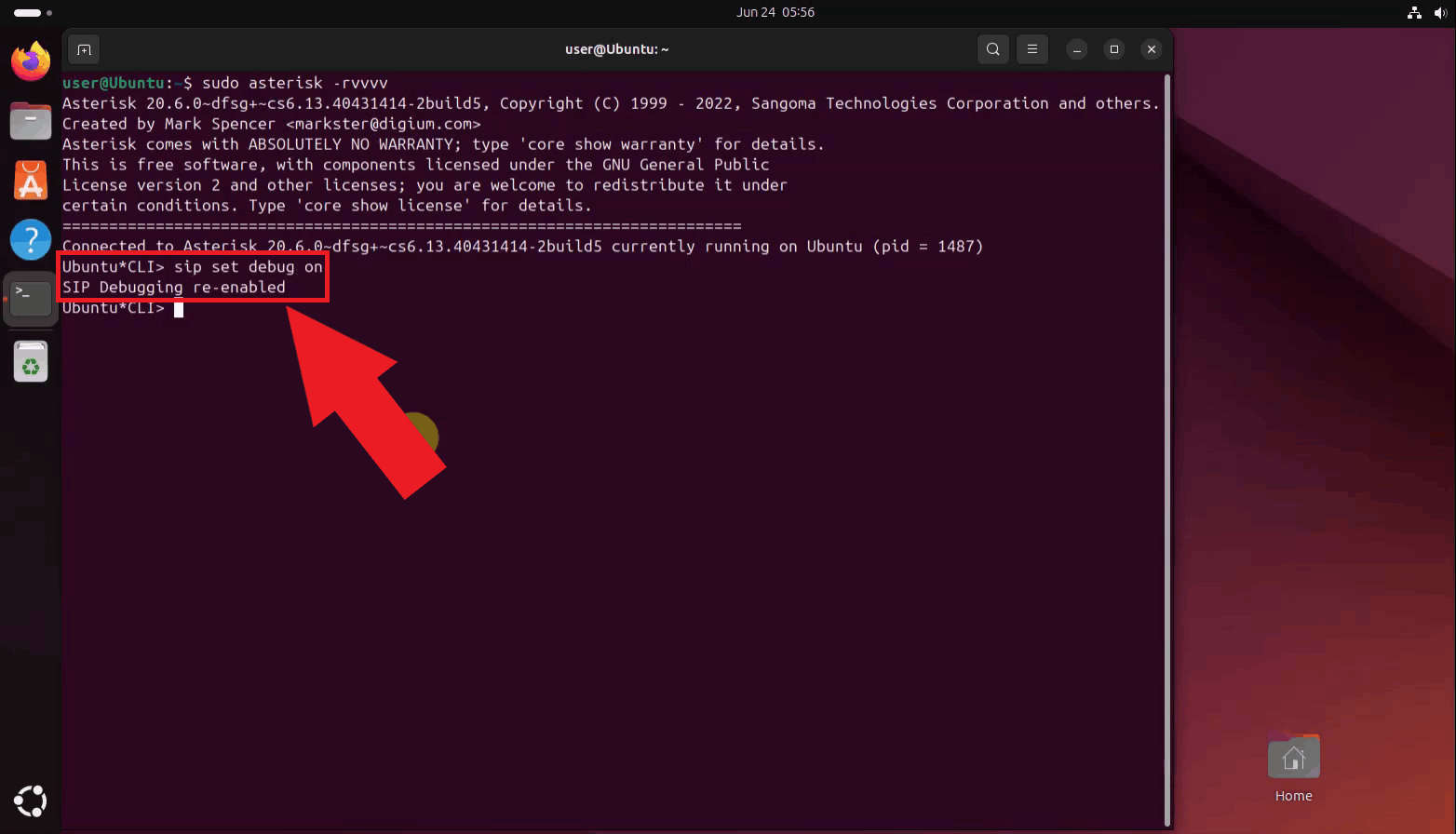Click the Activities workspace indicator

(x=33, y=12)
